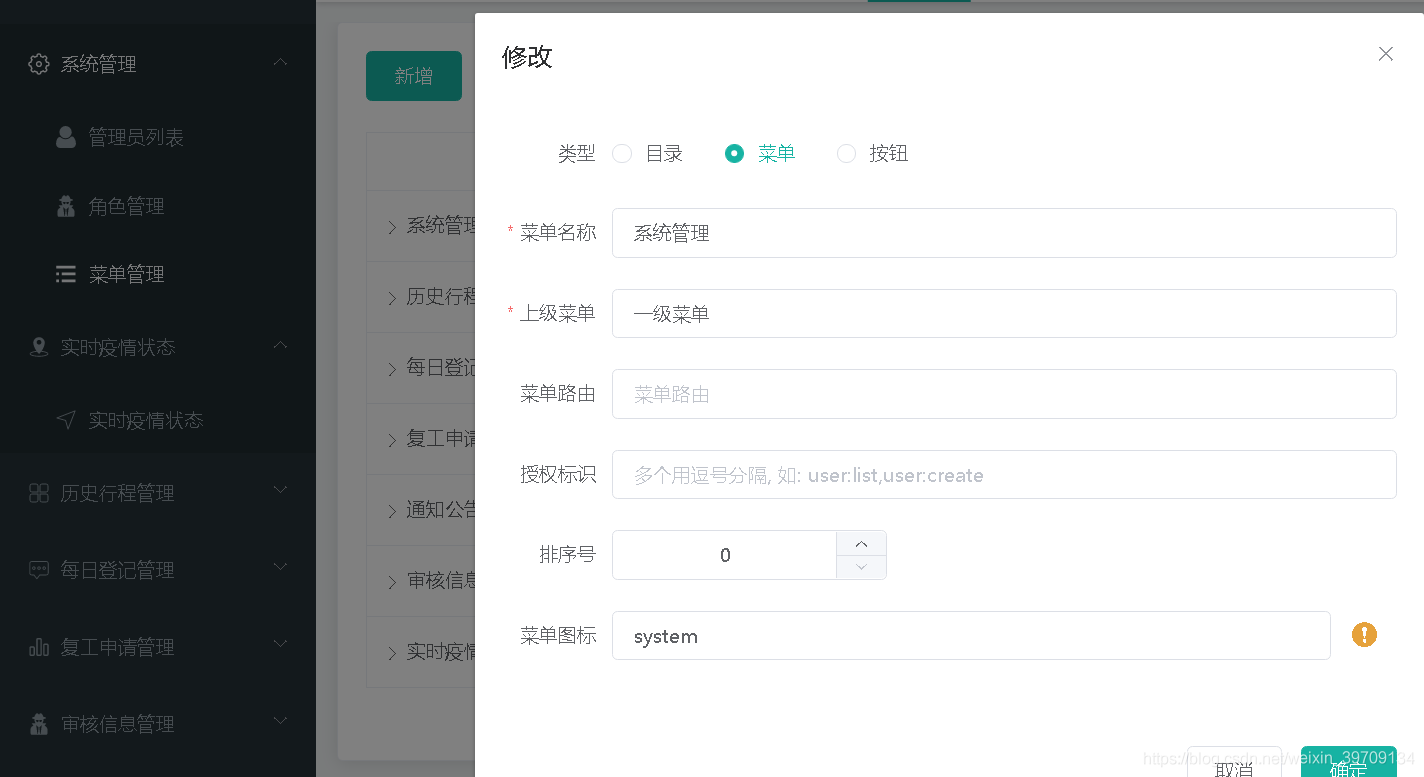Click the gear icon beside 系统管理 in sidebar
The width and height of the screenshot is (1424, 777).
pos(39,64)
